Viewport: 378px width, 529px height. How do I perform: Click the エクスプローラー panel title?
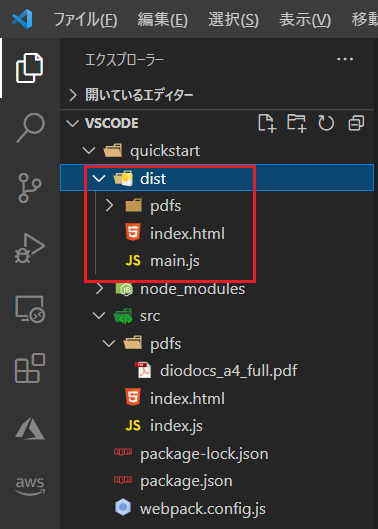(125, 60)
